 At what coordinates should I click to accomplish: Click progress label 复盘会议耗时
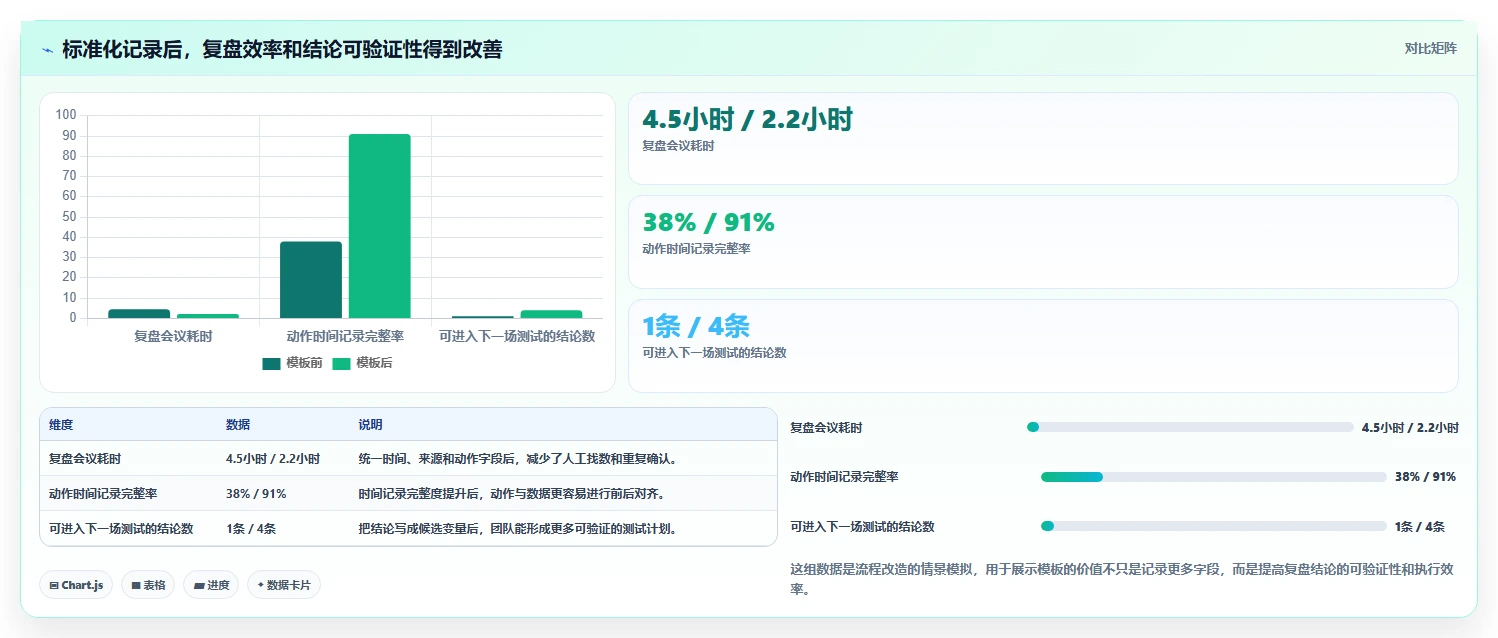826,428
